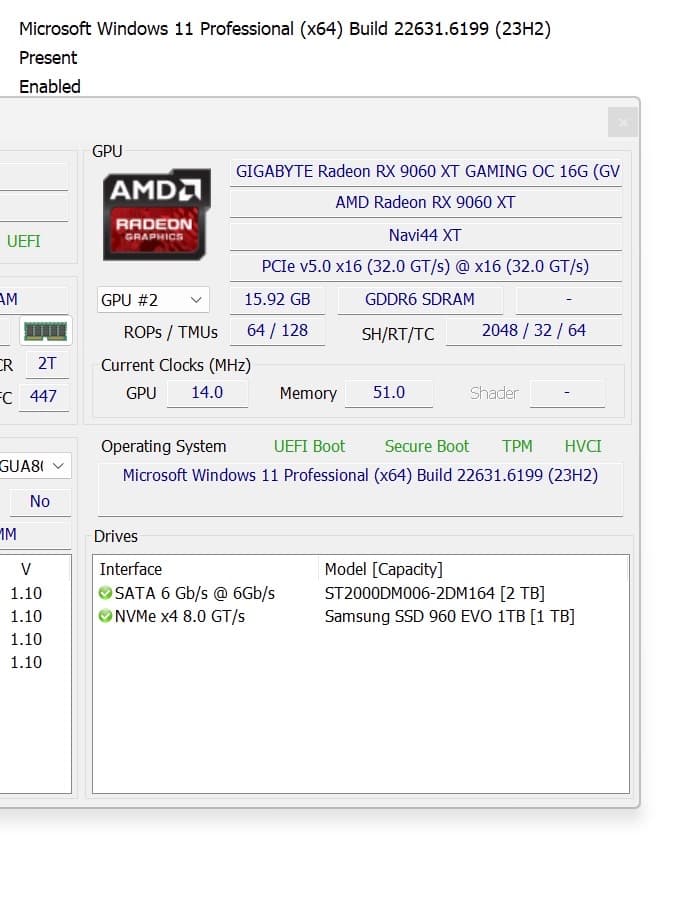Select the NVMe x4 8.0 GT/s drive row

coord(360,616)
